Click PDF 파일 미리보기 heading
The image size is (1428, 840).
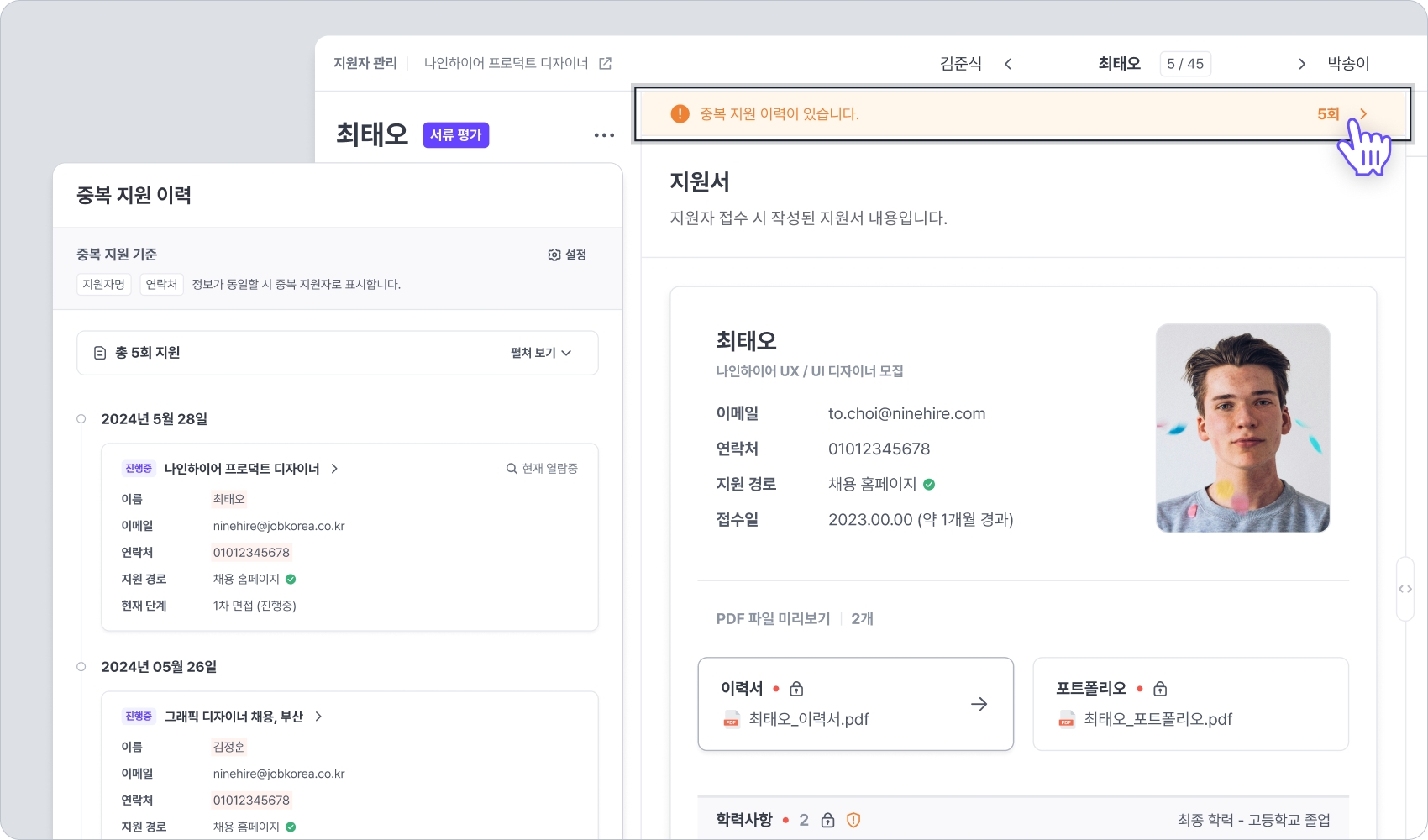(773, 619)
